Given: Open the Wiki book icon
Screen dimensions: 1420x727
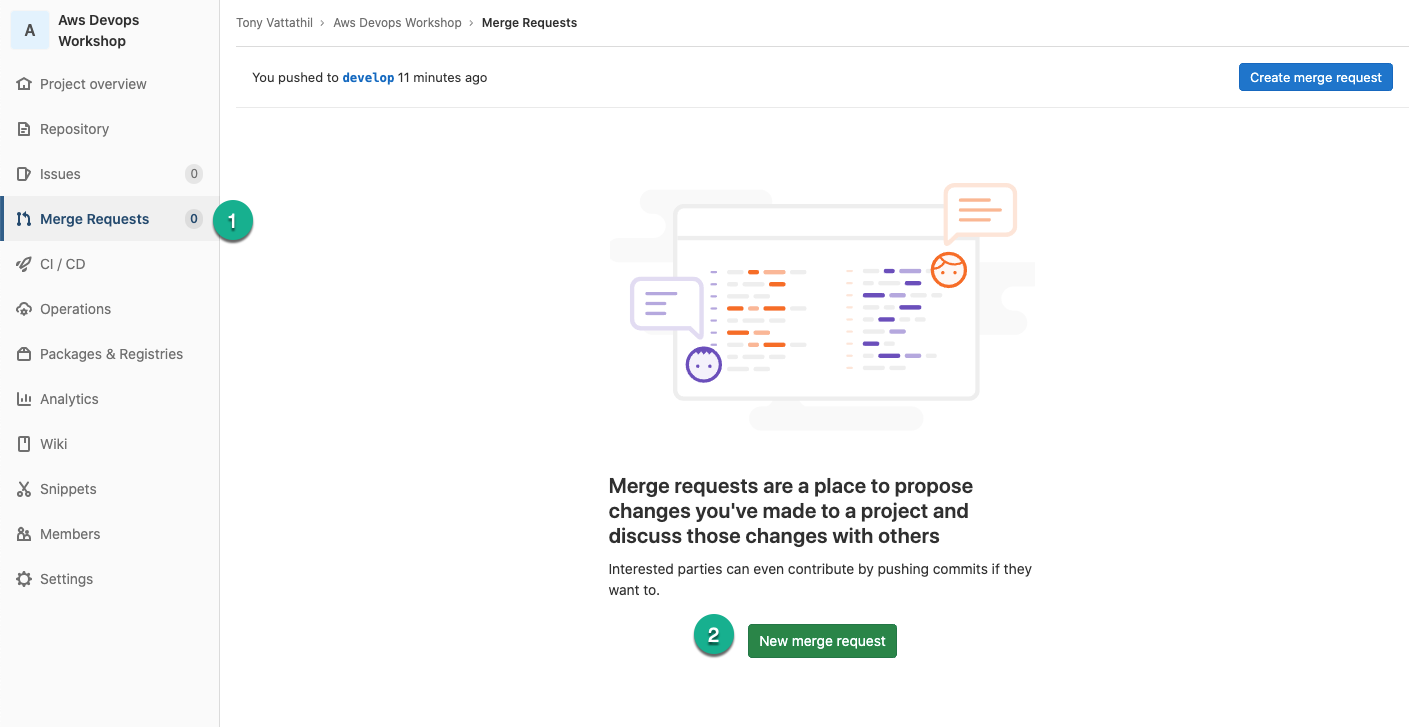Looking at the screenshot, I should pyautogui.click(x=25, y=444).
